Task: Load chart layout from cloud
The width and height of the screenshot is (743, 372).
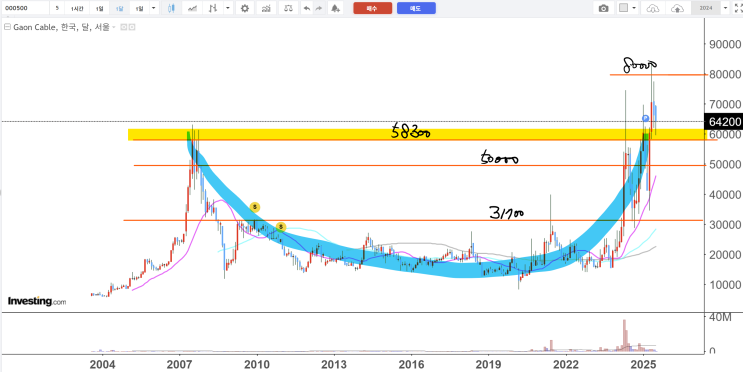Action: click(x=652, y=8)
